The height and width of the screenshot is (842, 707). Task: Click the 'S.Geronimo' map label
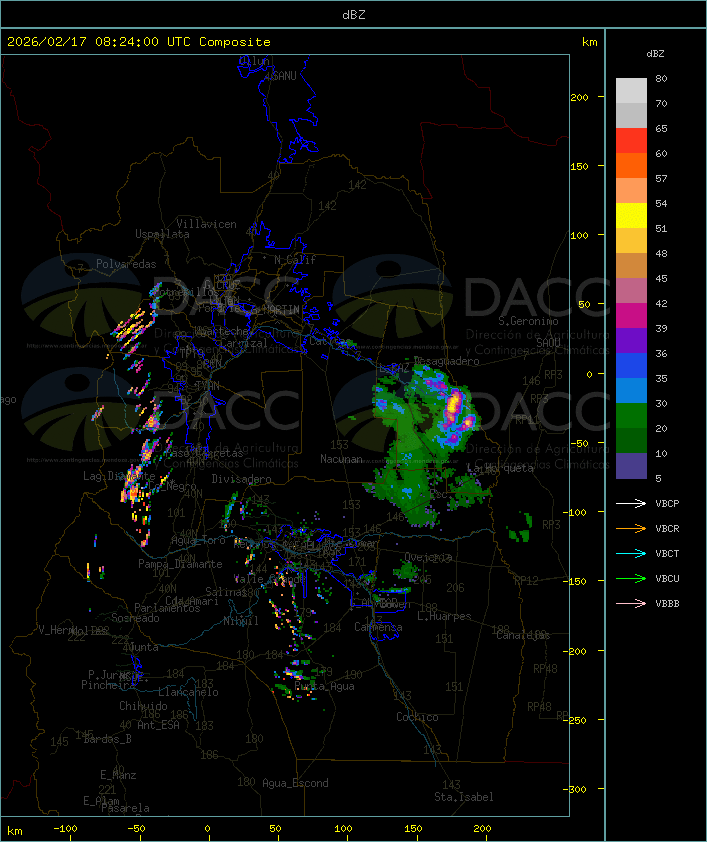(528, 321)
